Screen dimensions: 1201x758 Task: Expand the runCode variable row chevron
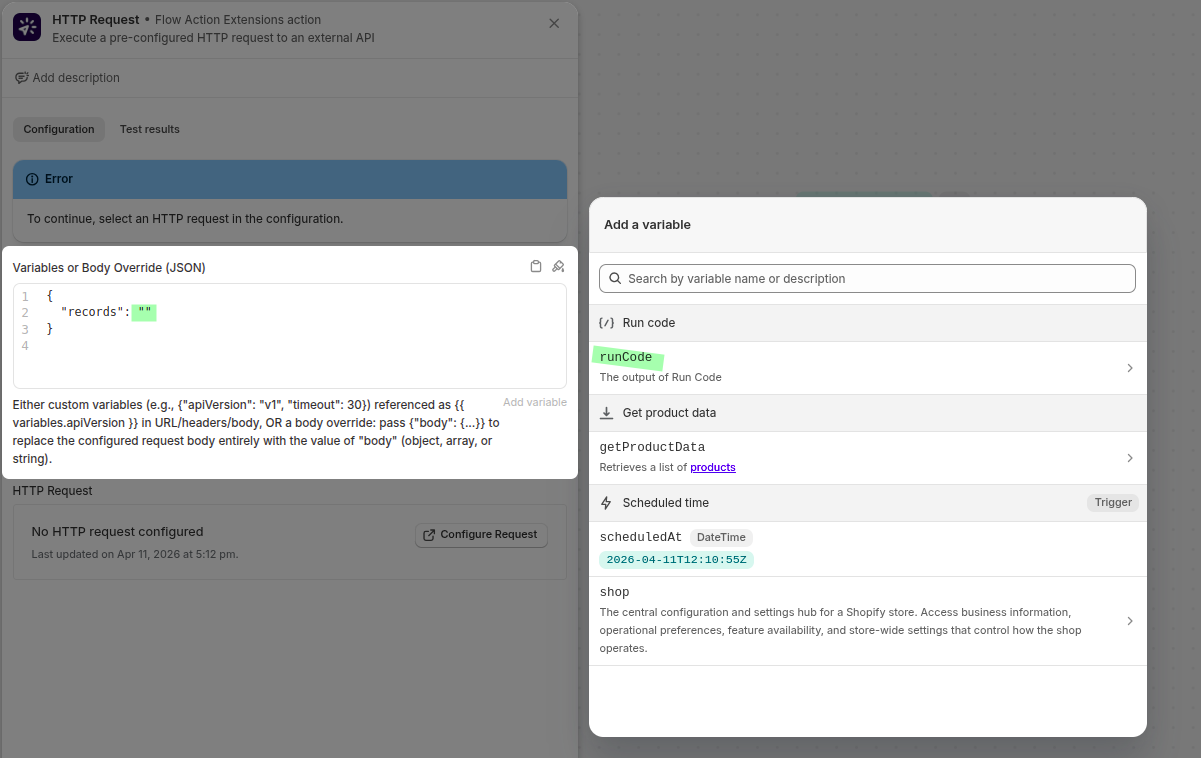(1130, 368)
